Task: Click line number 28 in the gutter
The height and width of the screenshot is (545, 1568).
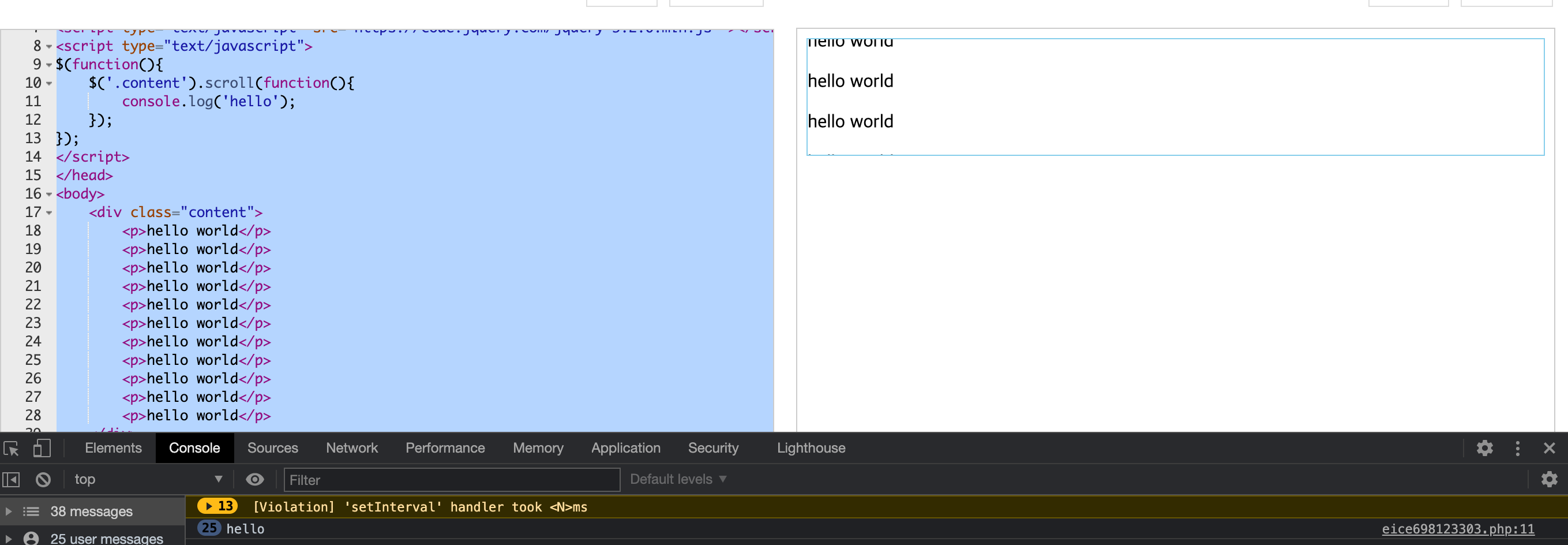Action: tap(33, 415)
